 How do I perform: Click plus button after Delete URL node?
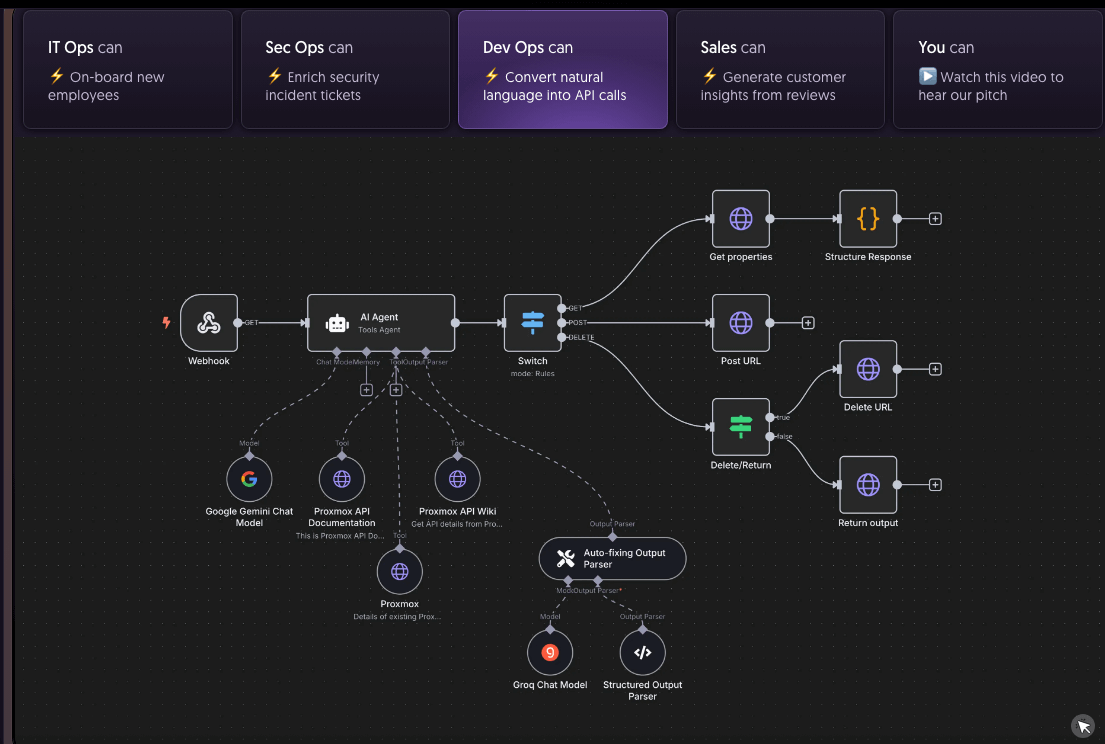(x=935, y=369)
